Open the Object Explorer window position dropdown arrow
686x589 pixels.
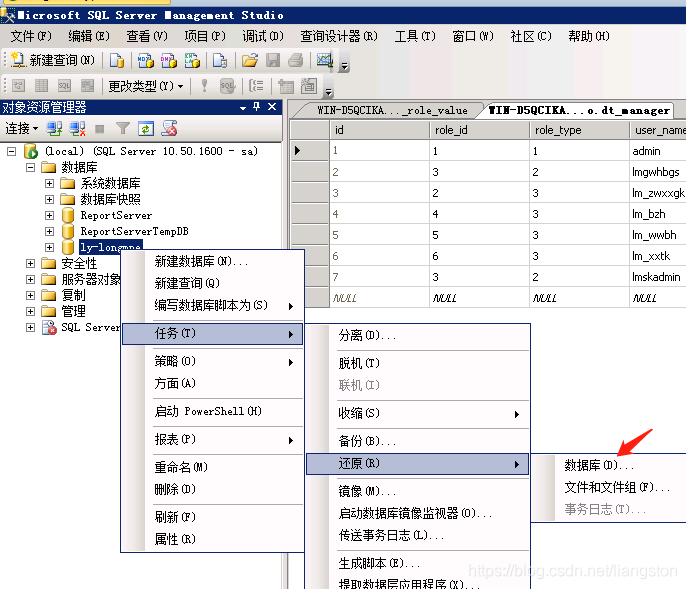click(x=243, y=107)
